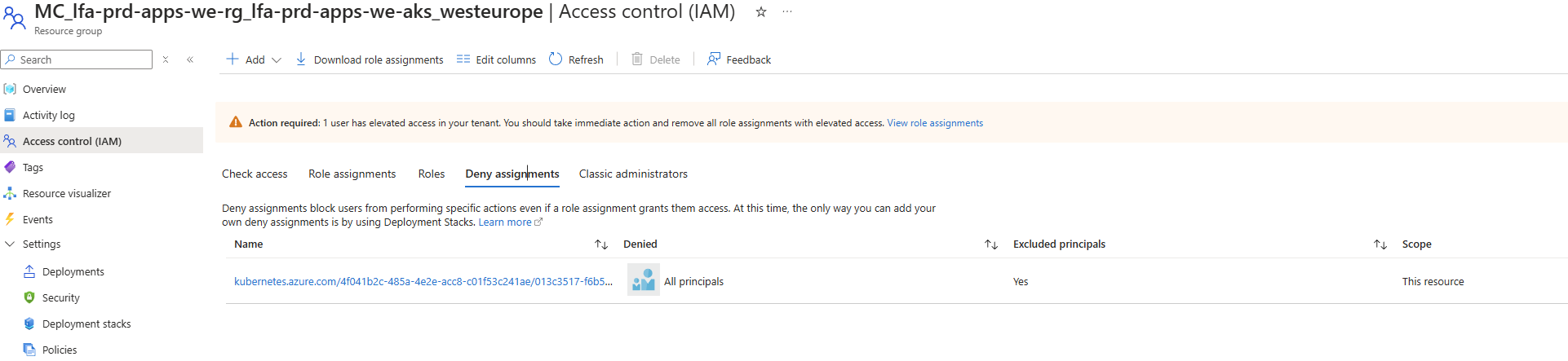The width and height of the screenshot is (1568, 361).
Task: Sort by Excluded principals column arrows
Action: pyautogui.click(x=1380, y=244)
